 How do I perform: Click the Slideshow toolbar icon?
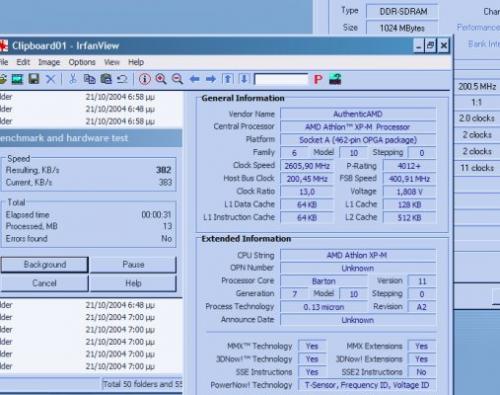click(17, 79)
